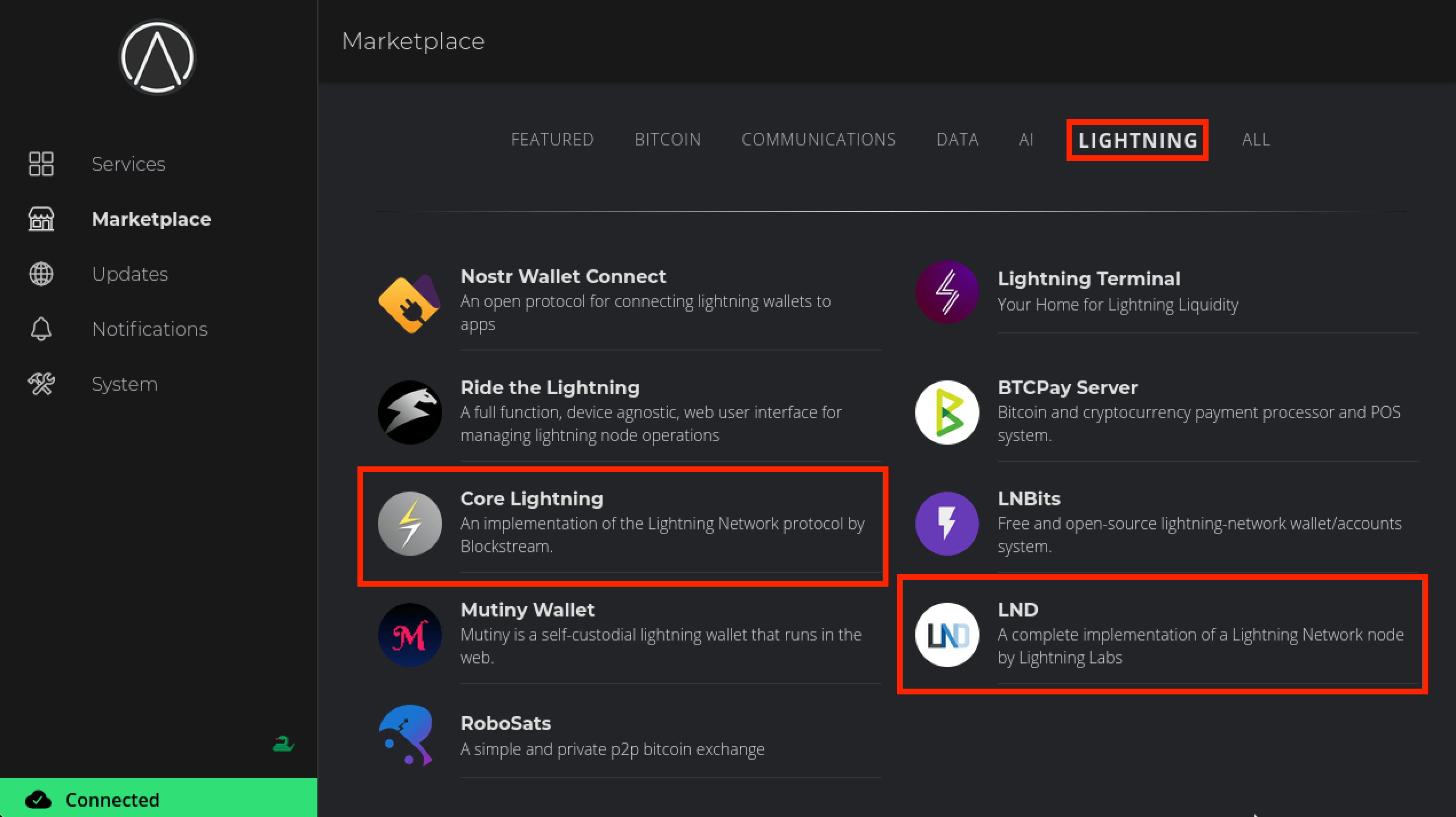This screenshot has width=1456, height=817.
Task: Click the Start9 logo at top left
Action: pyautogui.click(x=158, y=57)
